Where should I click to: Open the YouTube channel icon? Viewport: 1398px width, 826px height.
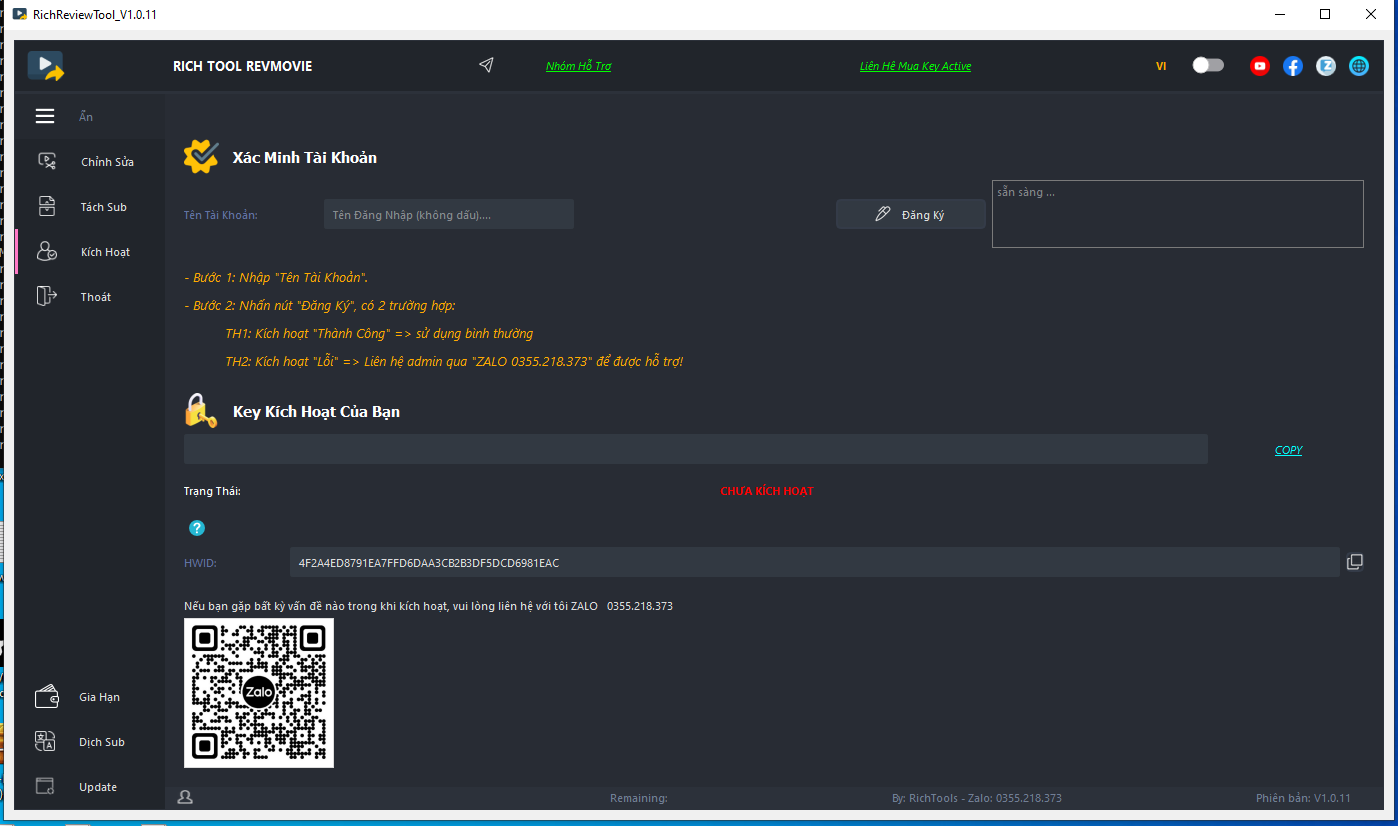click(1260, 66)
